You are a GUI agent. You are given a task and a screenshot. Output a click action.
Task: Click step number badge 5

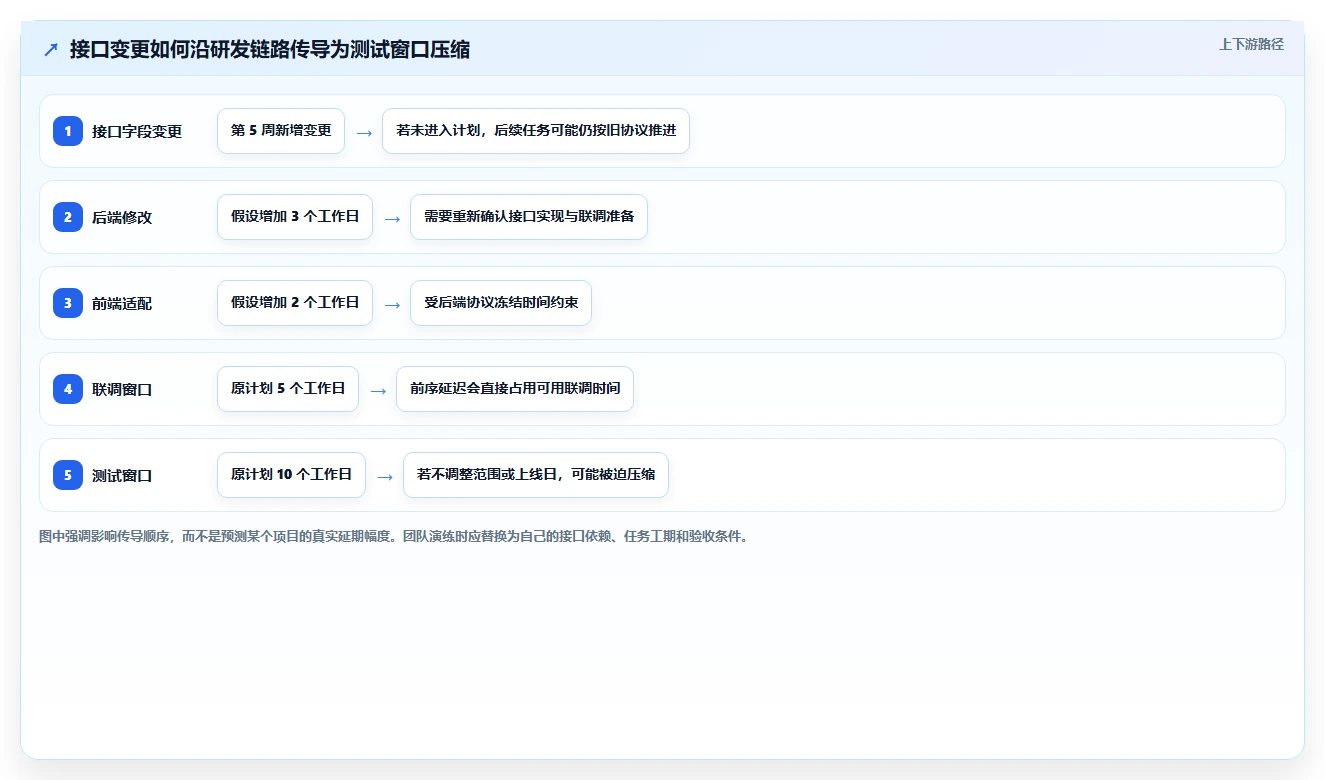tap(68, 474)
